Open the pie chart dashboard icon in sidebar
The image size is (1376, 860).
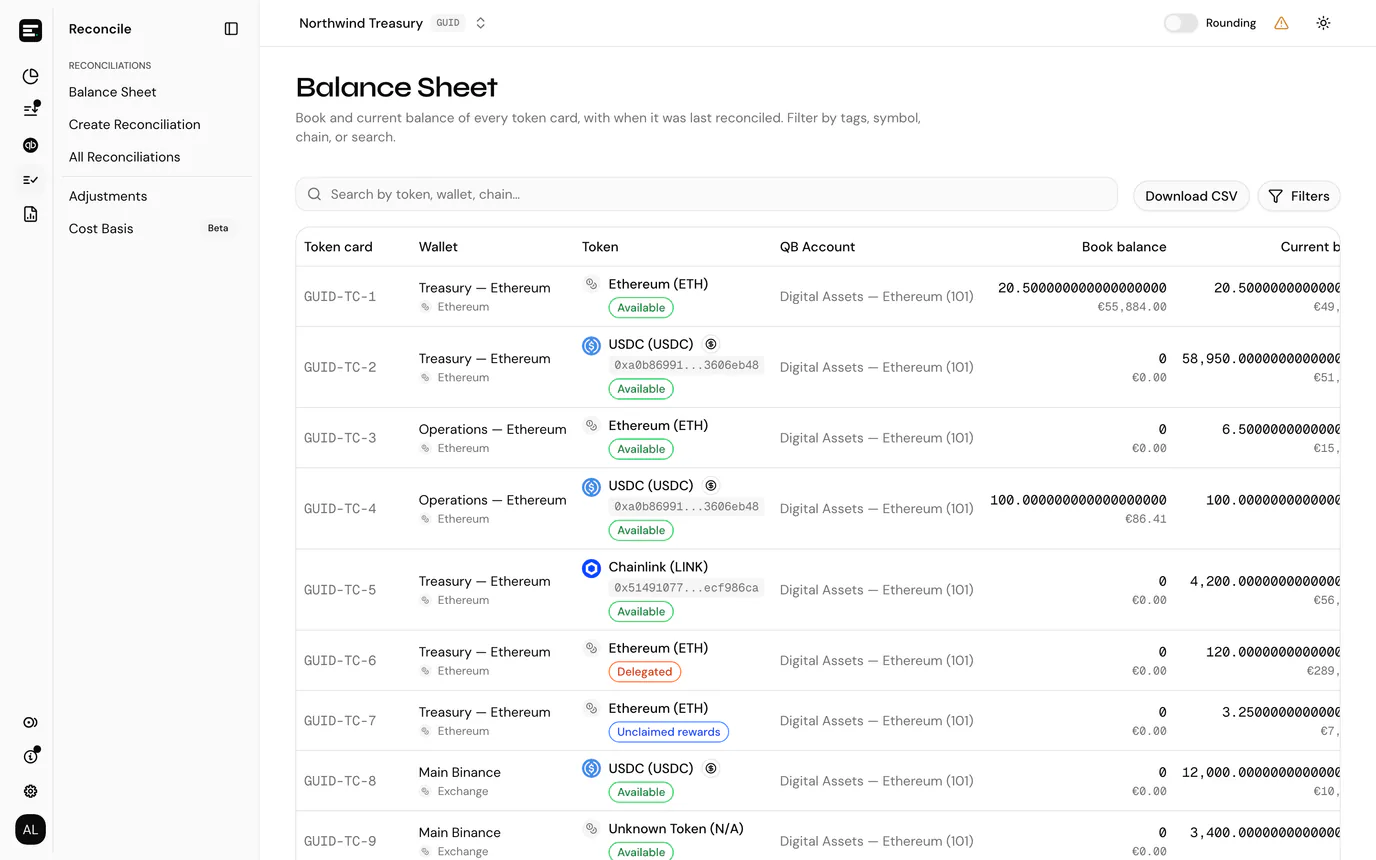30,76
